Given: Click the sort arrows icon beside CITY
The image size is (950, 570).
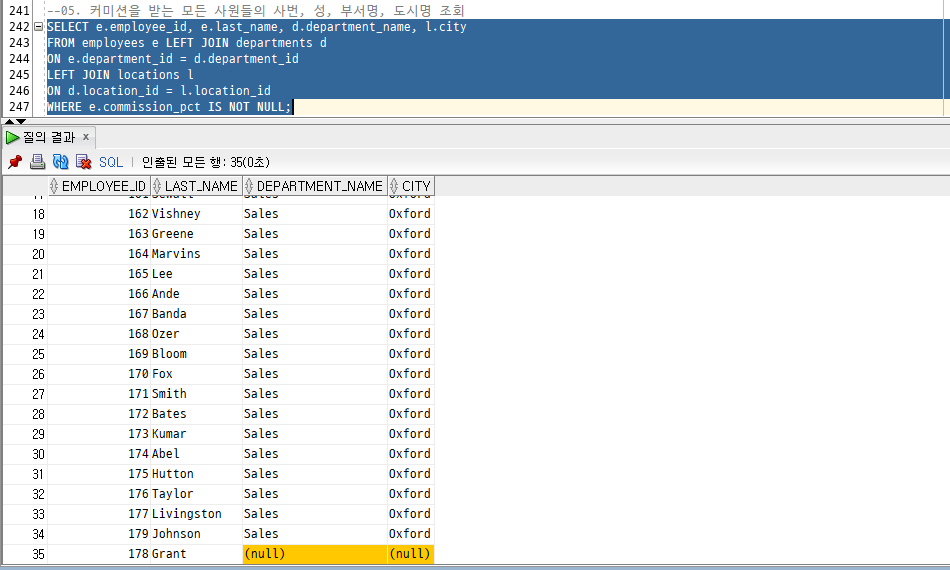Looking at the screenshot, I should (394, 186).
